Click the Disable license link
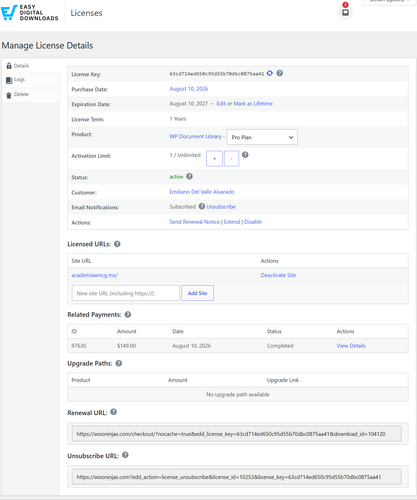This screenshot has width=417, height=500. [x=253, y=222]
